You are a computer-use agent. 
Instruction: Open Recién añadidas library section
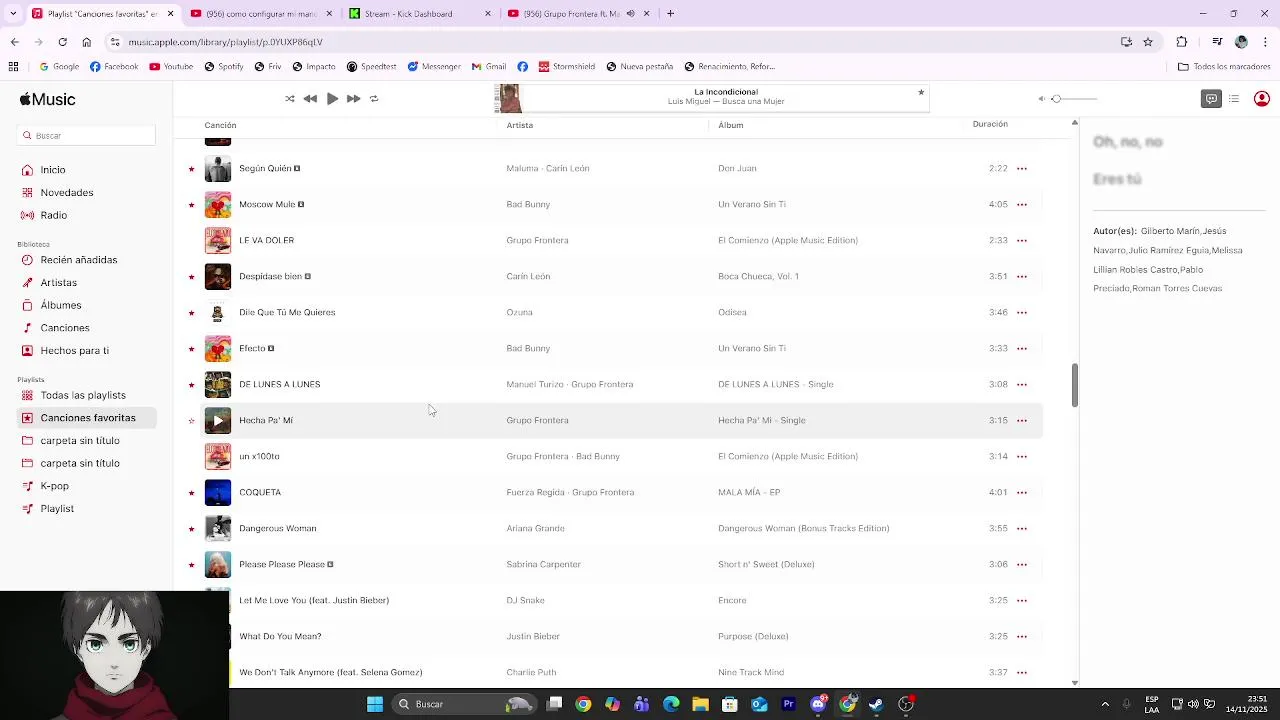click(x=79, y=260)
